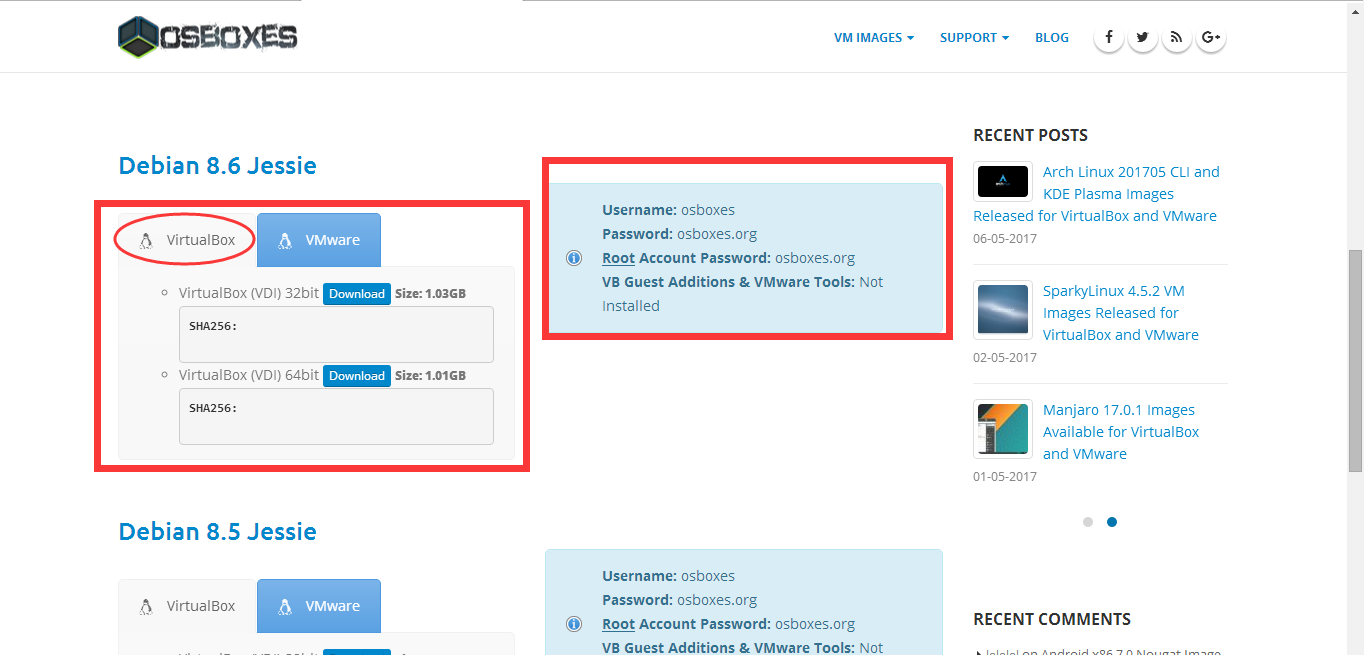
Task: Go to second recent posts slide dot
Action: (x=1112, y=522)
